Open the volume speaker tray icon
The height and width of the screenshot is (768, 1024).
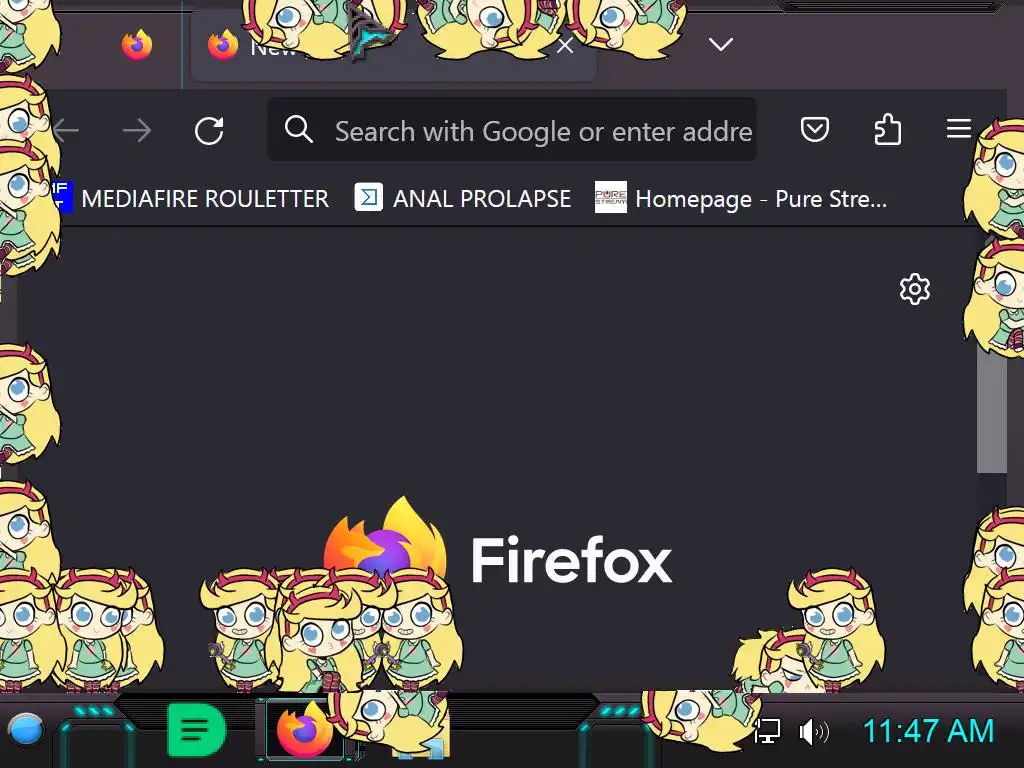click(814, 731)
